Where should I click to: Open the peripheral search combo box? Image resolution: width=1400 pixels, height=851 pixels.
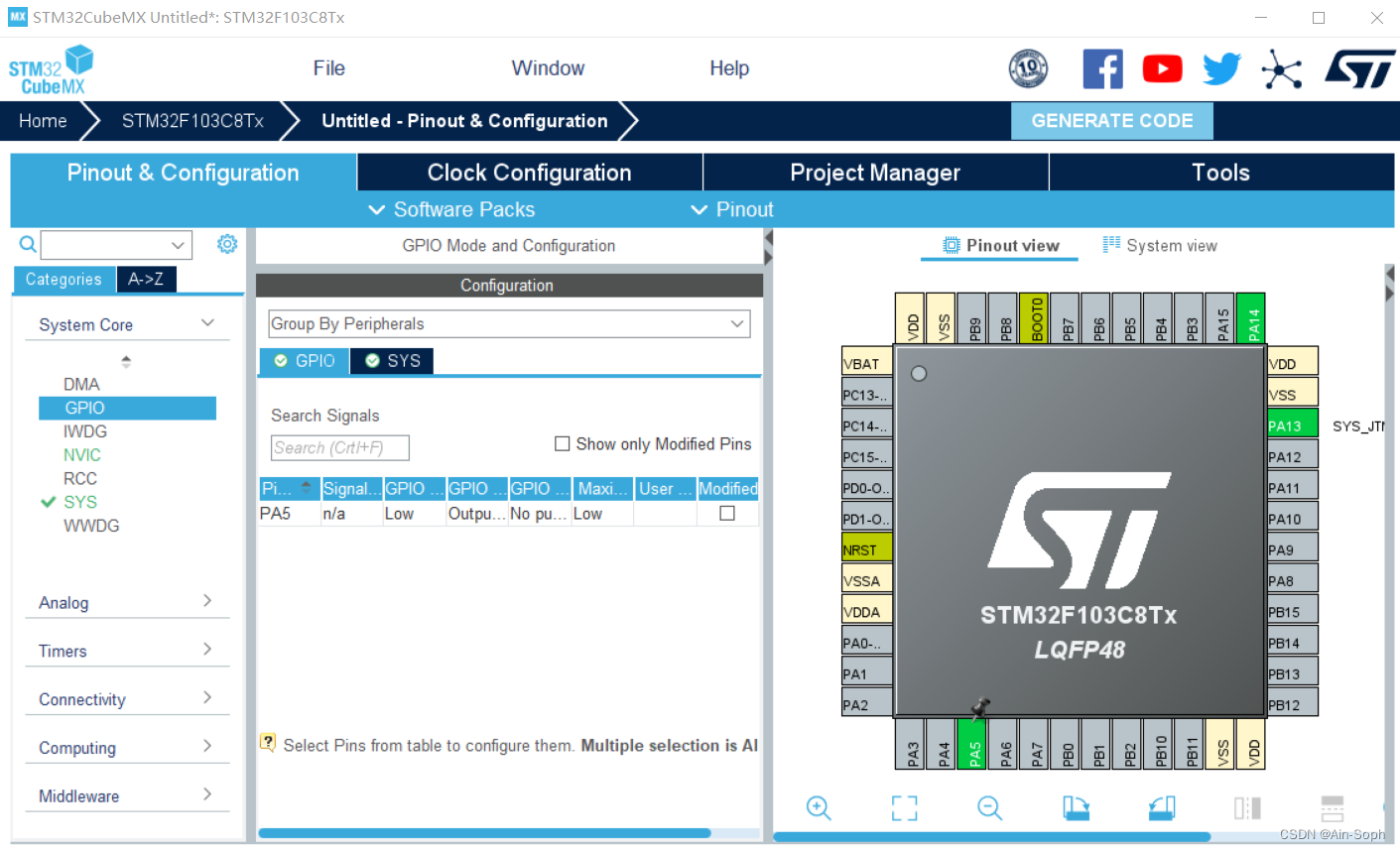[116, 244]
